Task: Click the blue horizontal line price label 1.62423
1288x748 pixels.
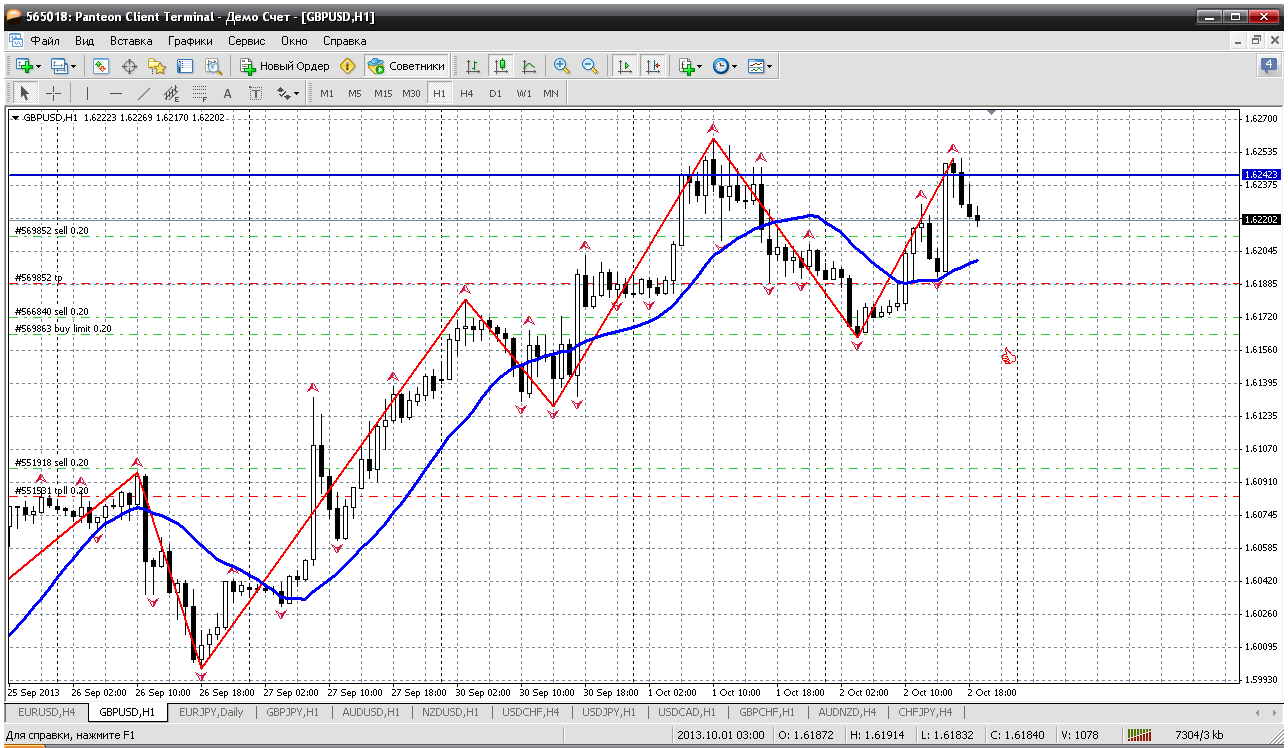Action: [x=1260, y=174]
